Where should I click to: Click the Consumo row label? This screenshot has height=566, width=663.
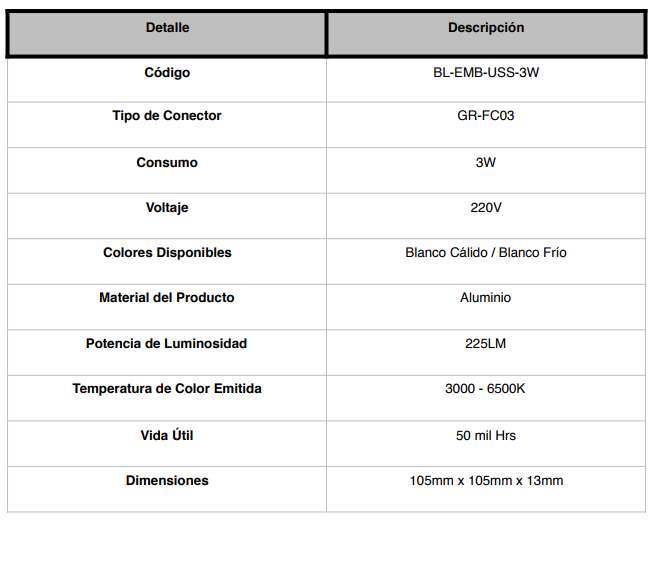click(x=167, y=163)
